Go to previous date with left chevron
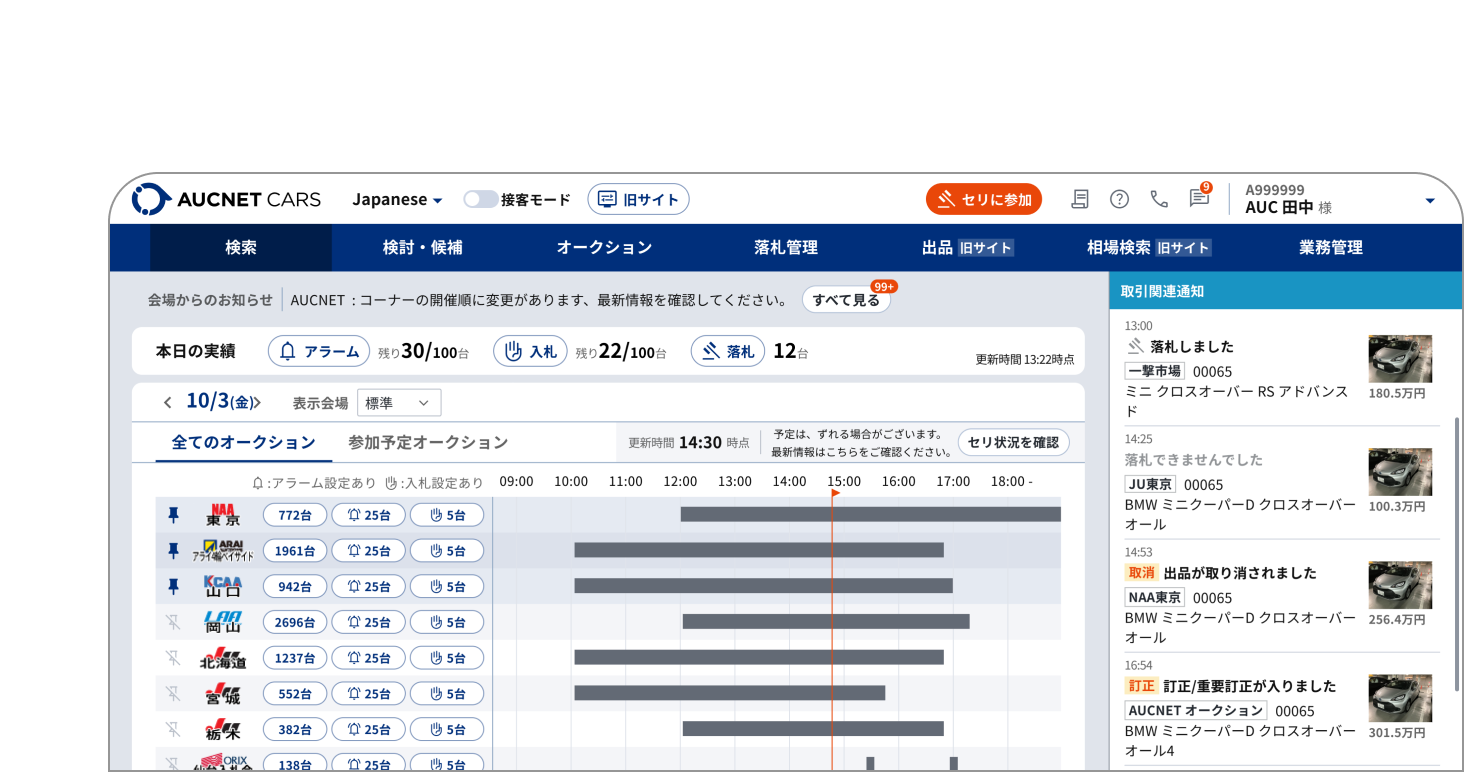1464x772 pixels. pyautogui.click(x=167, y=403)
